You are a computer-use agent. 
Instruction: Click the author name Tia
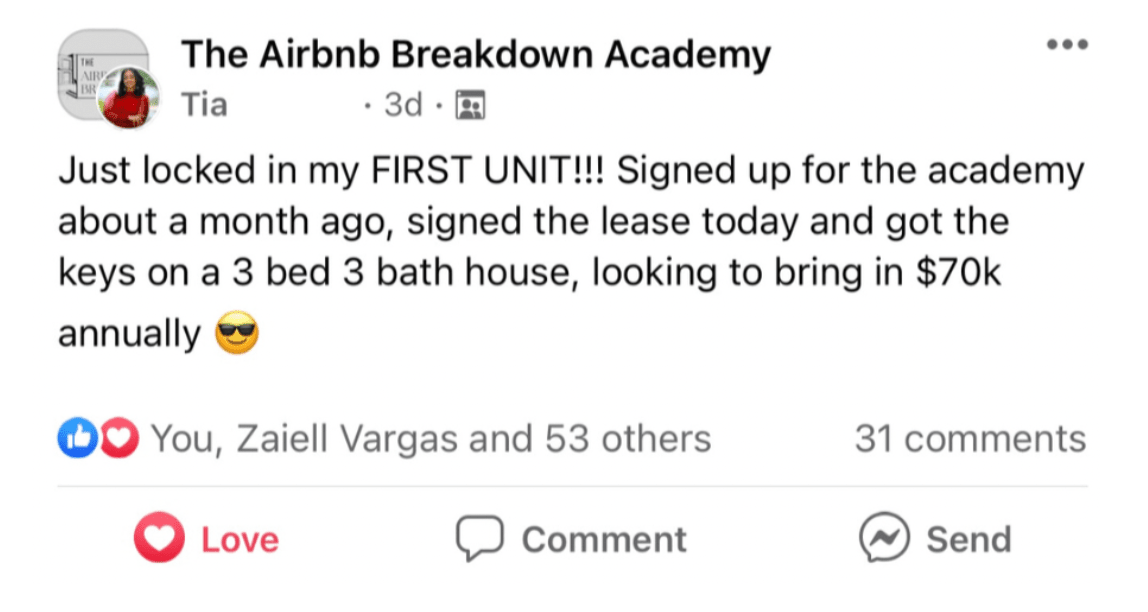(204, 104)
